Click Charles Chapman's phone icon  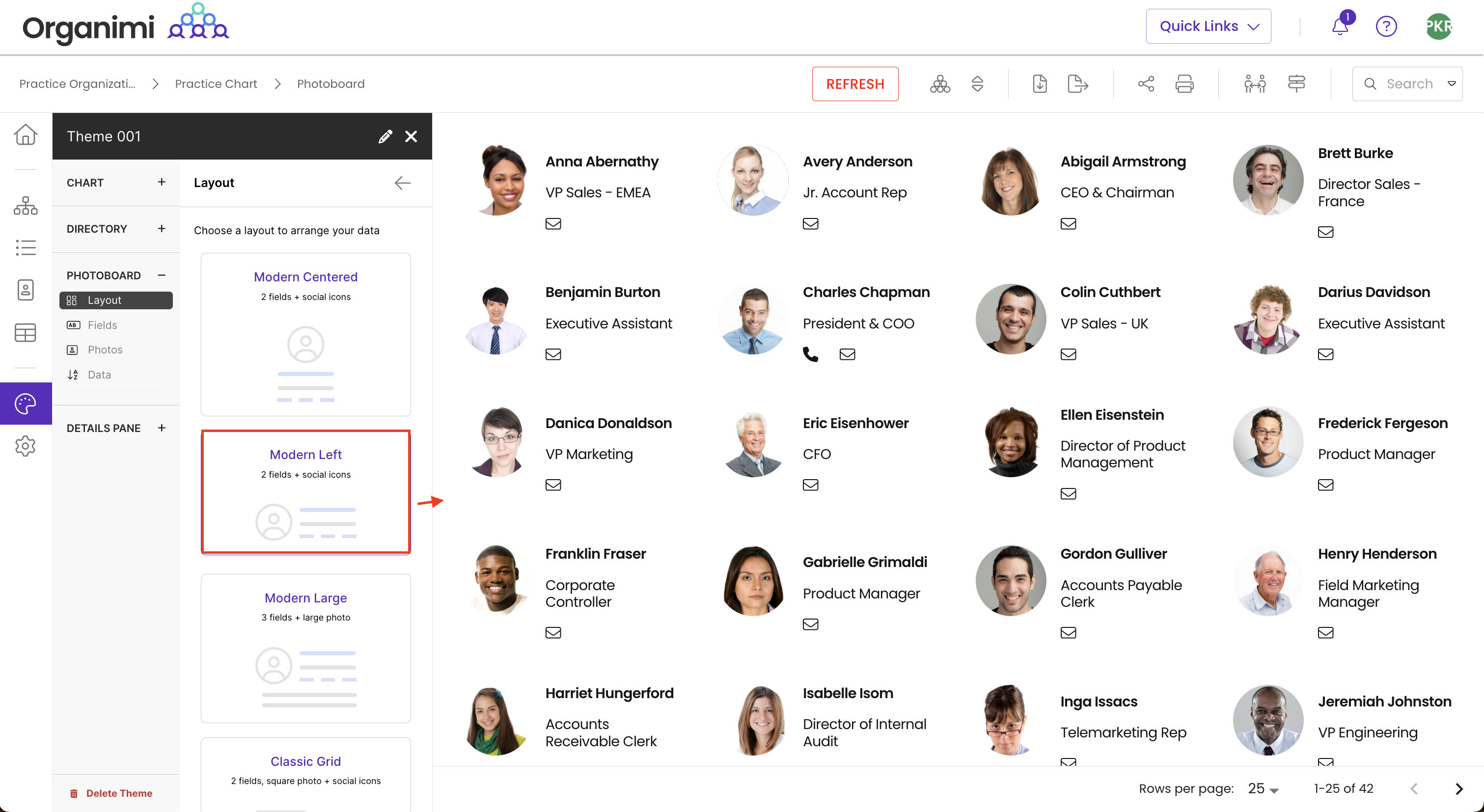tap(810, 354)
